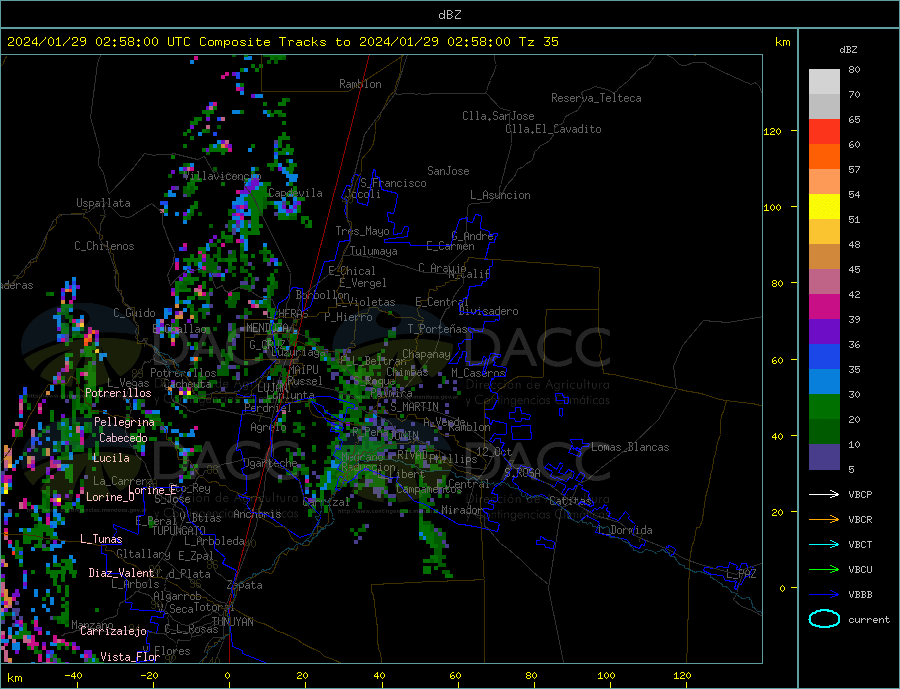
Task: Click the map label 'Anchoris'
Action: pyautogui.click(x=257, y=514)
